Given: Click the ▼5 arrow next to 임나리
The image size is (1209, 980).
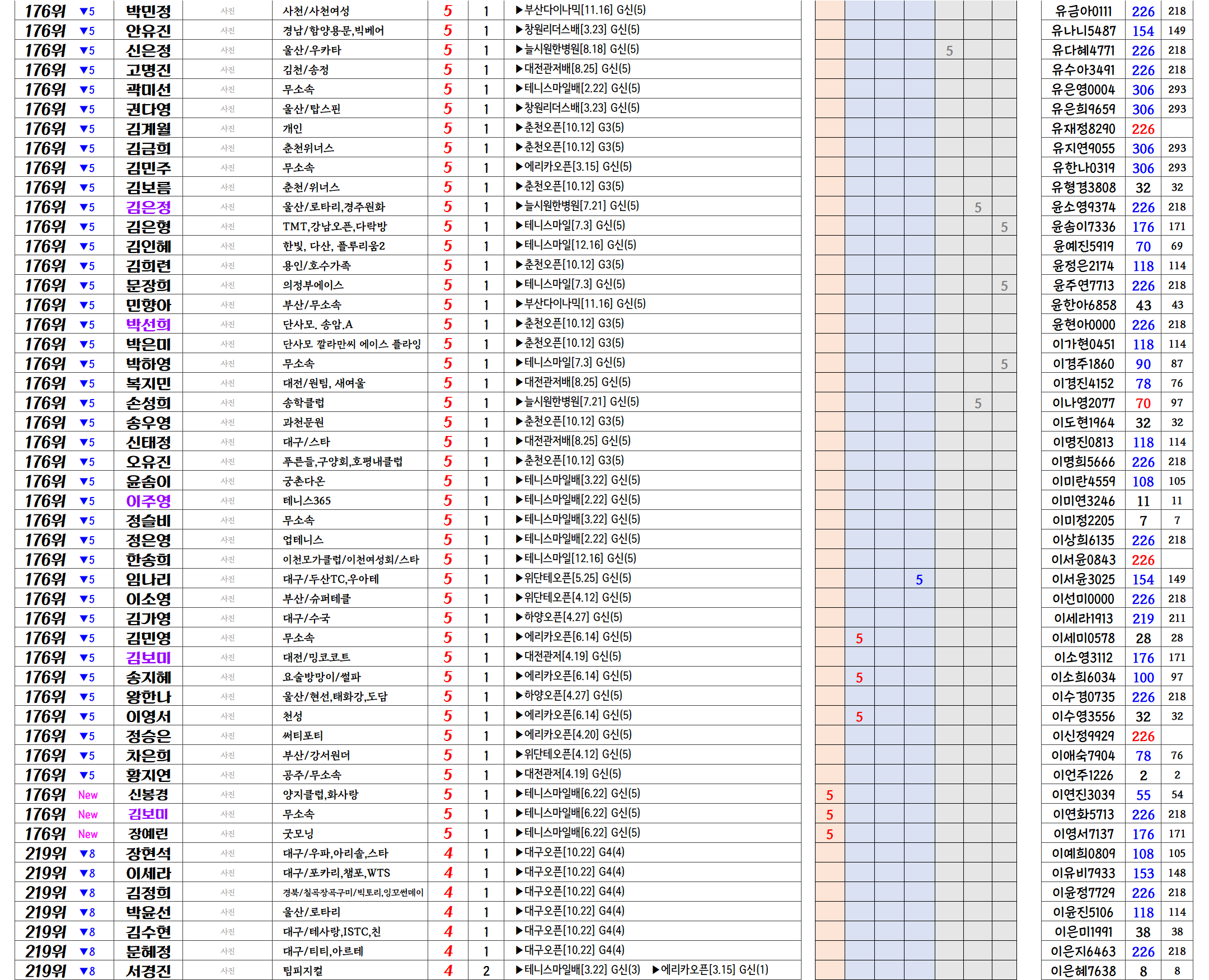Looking at the screenshot, I should 87,579.
